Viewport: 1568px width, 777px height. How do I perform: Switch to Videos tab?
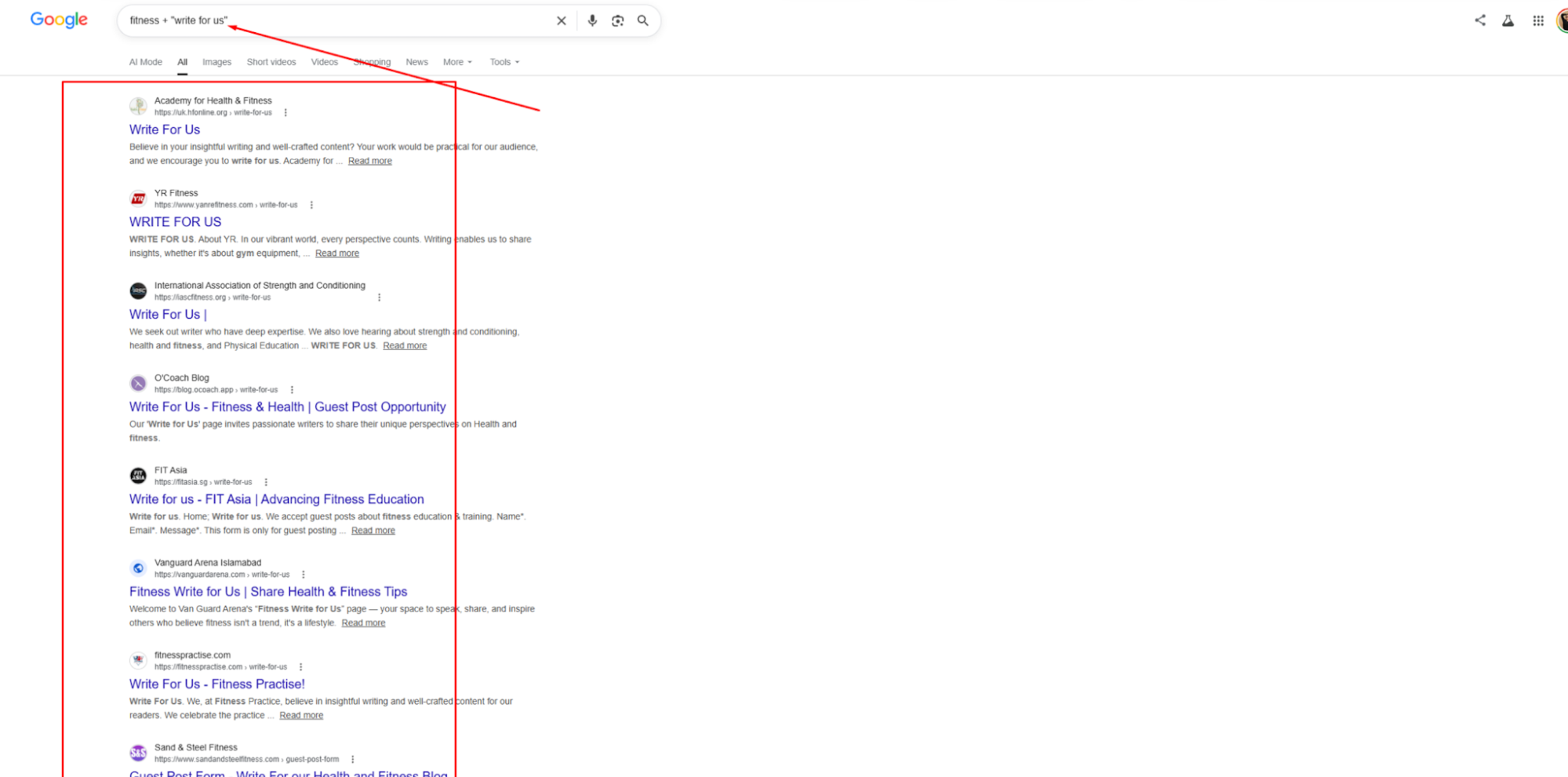click(324, 62)
